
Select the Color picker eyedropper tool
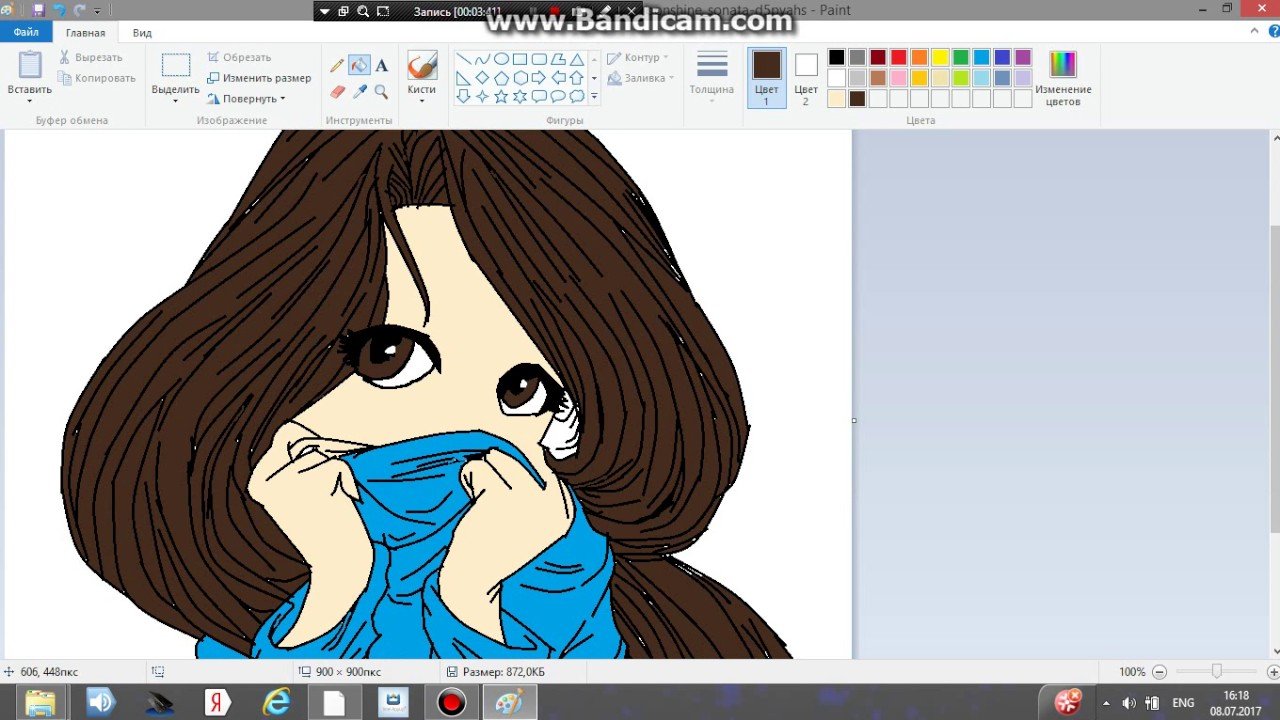[359, 92]
